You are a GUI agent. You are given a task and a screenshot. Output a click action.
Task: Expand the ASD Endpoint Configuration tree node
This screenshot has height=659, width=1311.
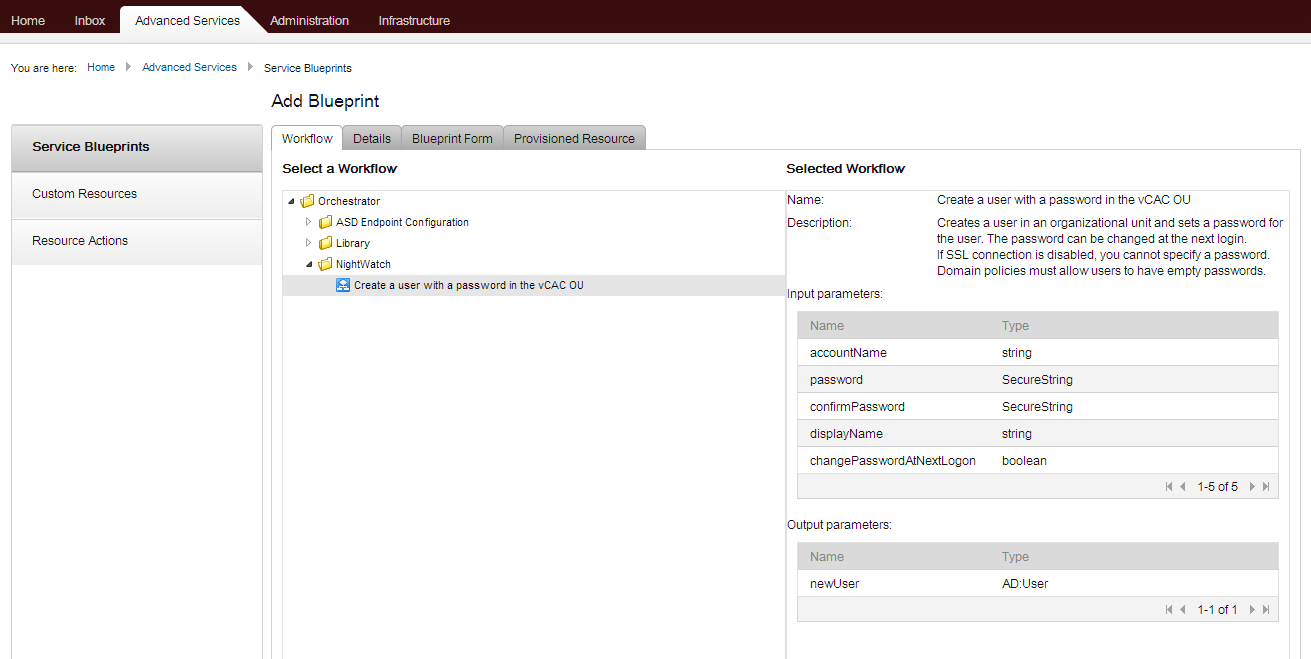click(x=310, y=221)
